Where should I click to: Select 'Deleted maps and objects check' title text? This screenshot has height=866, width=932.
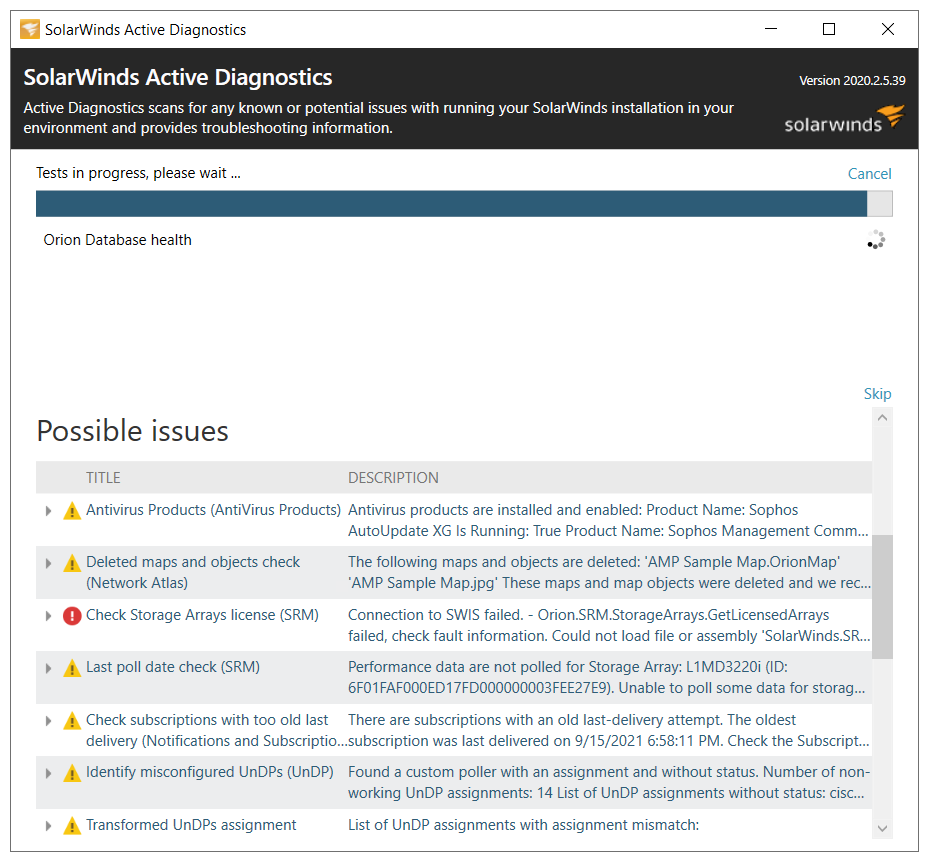pos(193,572)
